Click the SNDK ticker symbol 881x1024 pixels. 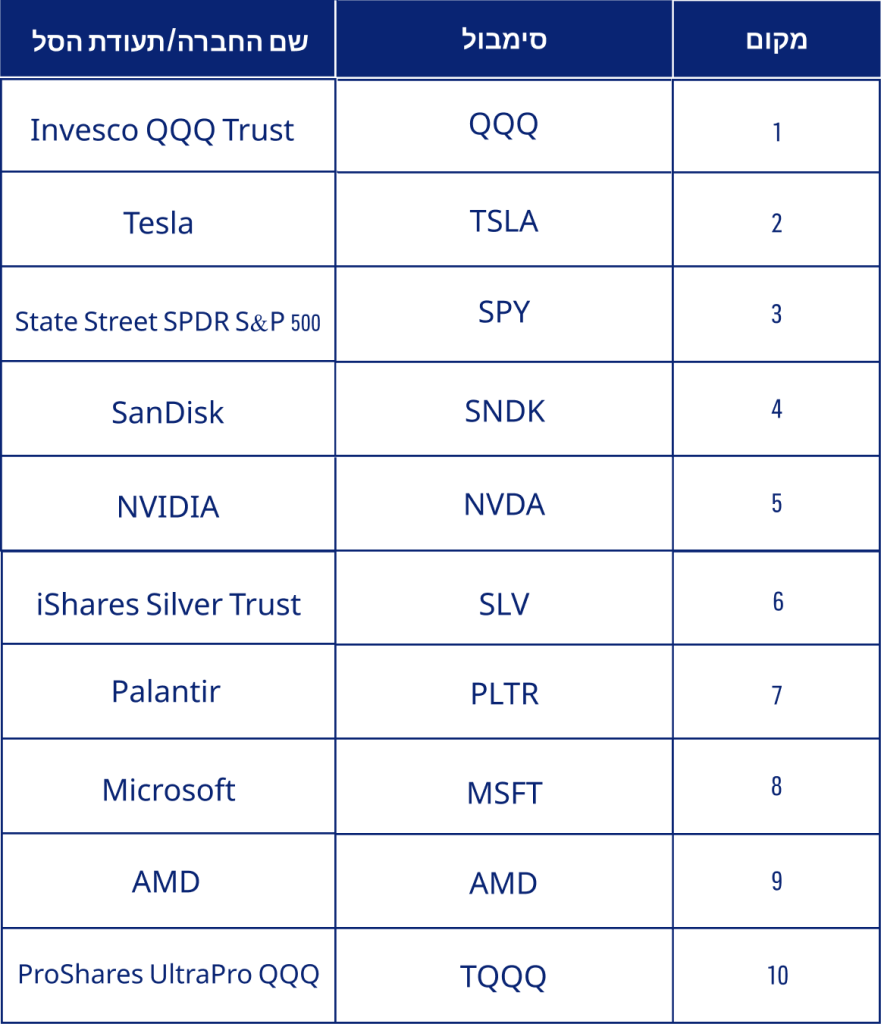pos(505,411)
